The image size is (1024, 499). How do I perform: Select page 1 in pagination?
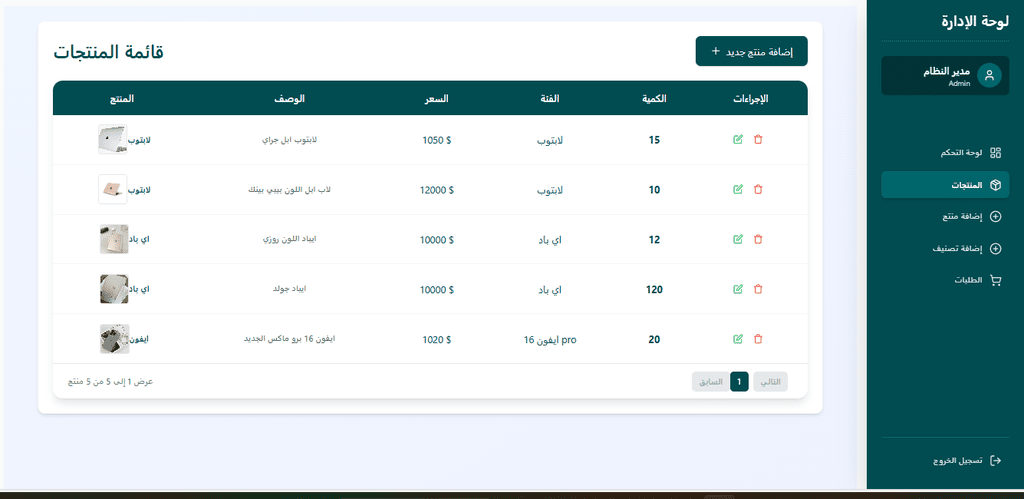pyautogui.click(x=739, y=381)
